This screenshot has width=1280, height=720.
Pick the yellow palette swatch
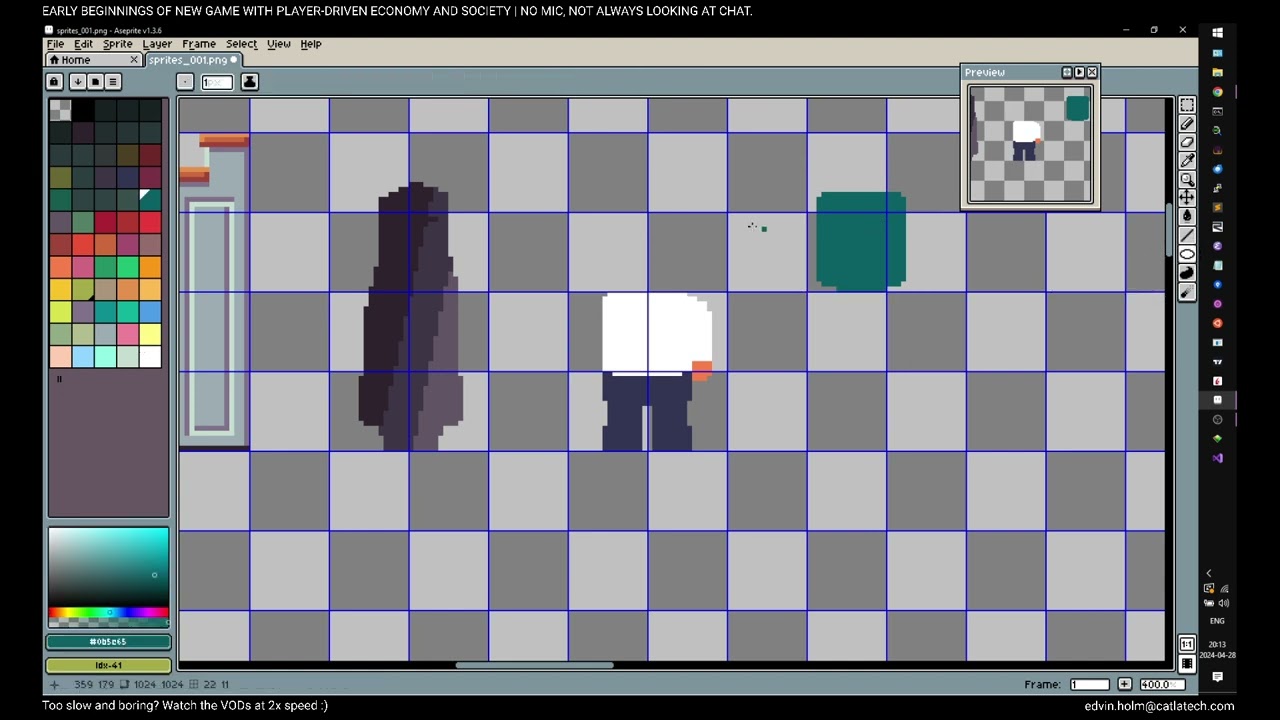60,289
